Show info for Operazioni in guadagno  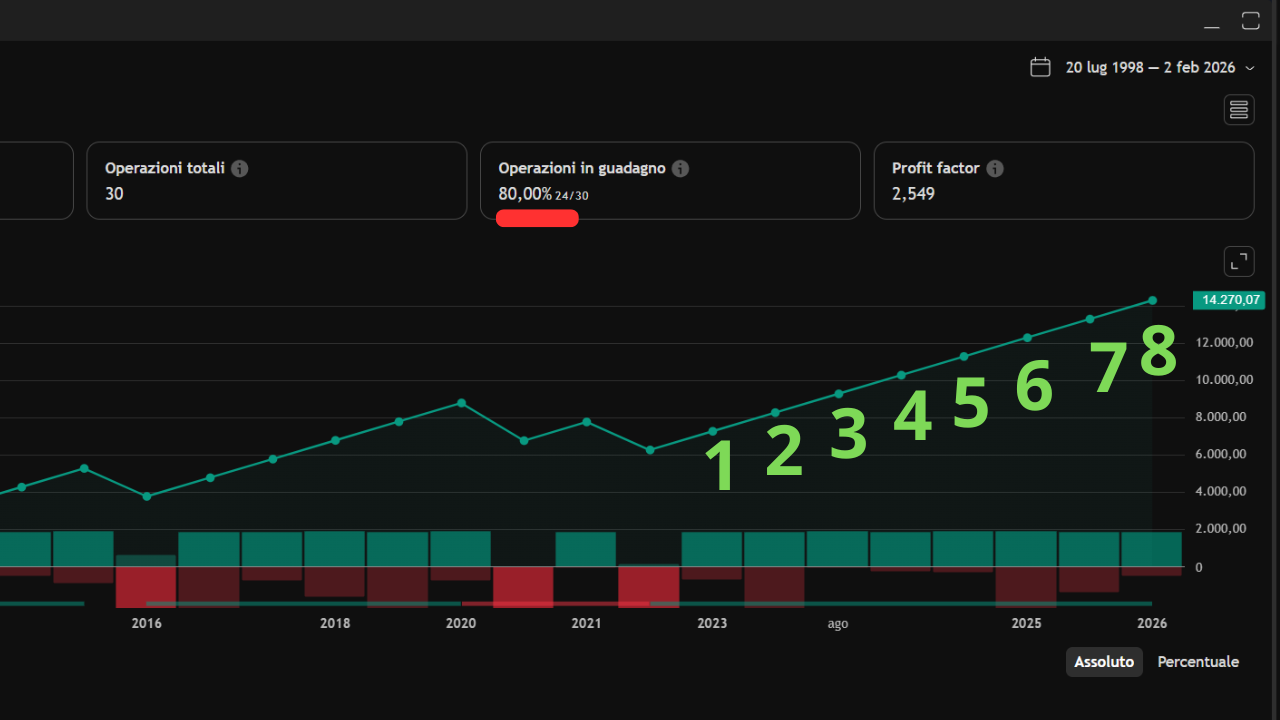coord(680,169)
